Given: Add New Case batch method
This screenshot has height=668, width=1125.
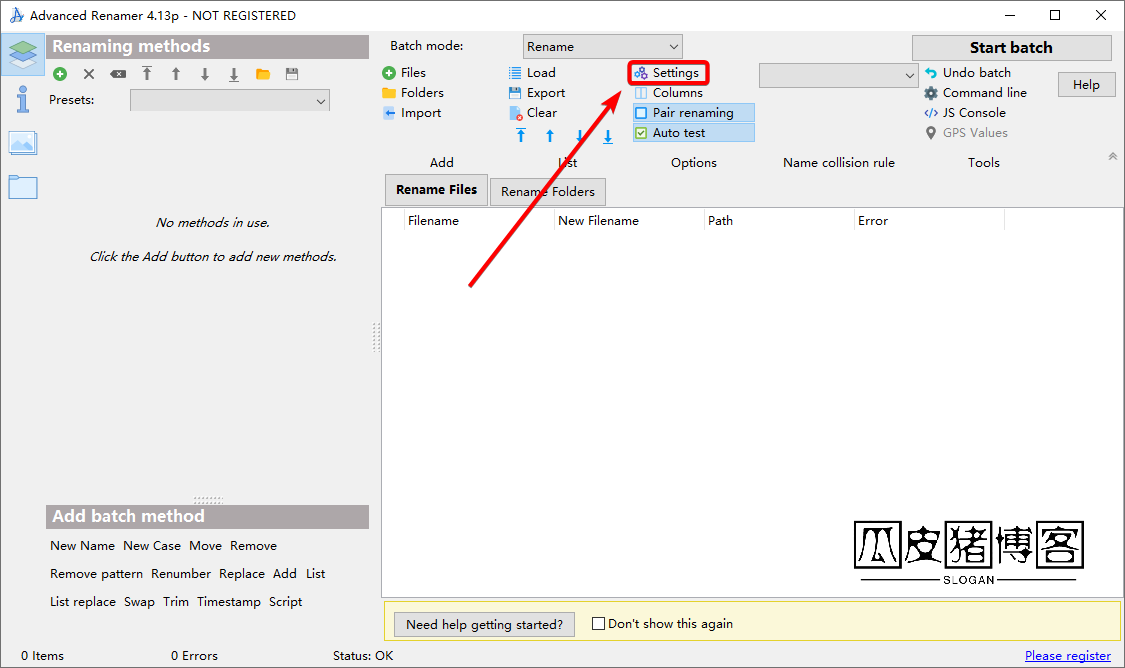Looking at the screenshot, I should coord(152,545).
